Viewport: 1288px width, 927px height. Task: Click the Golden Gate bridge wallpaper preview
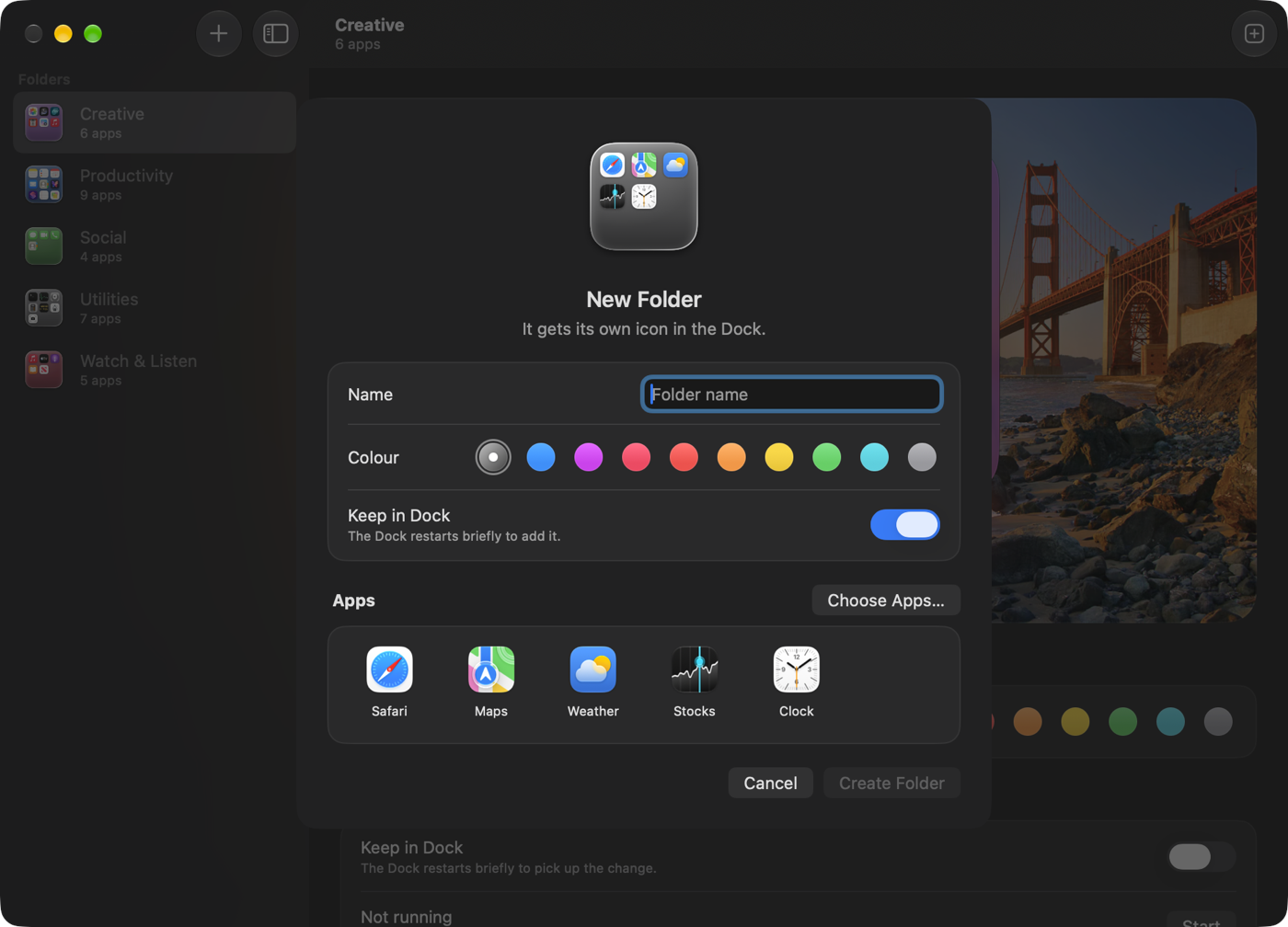coord(1124,360)
